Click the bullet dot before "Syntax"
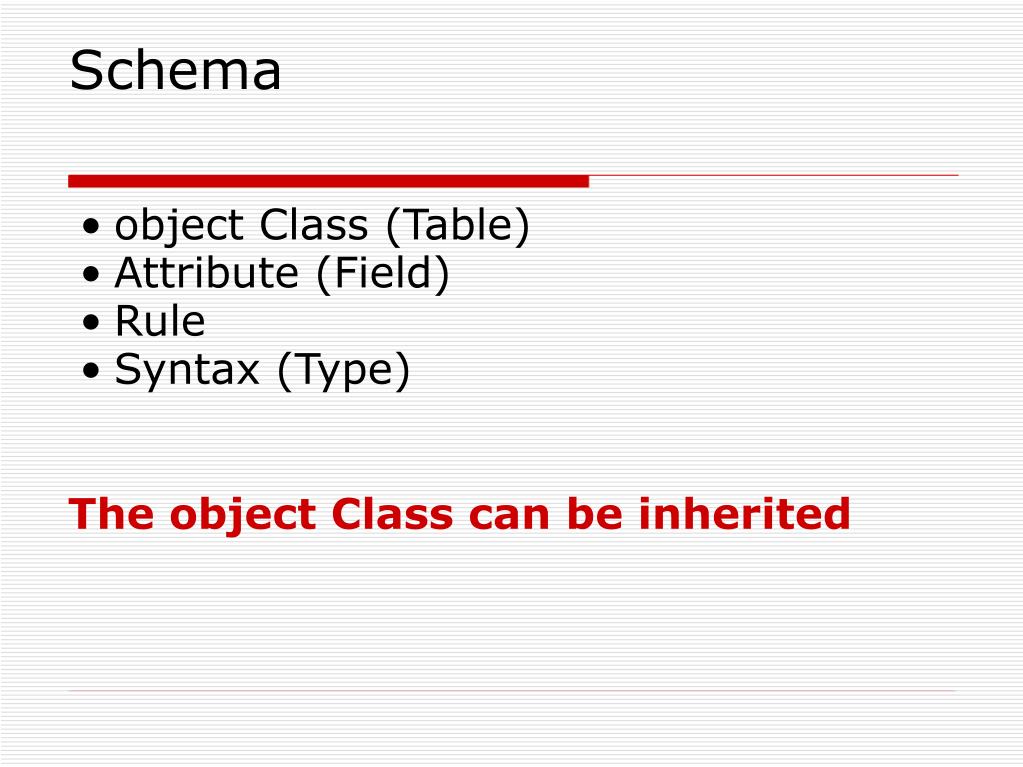The image size is (1023, 767). pos(91,371)
